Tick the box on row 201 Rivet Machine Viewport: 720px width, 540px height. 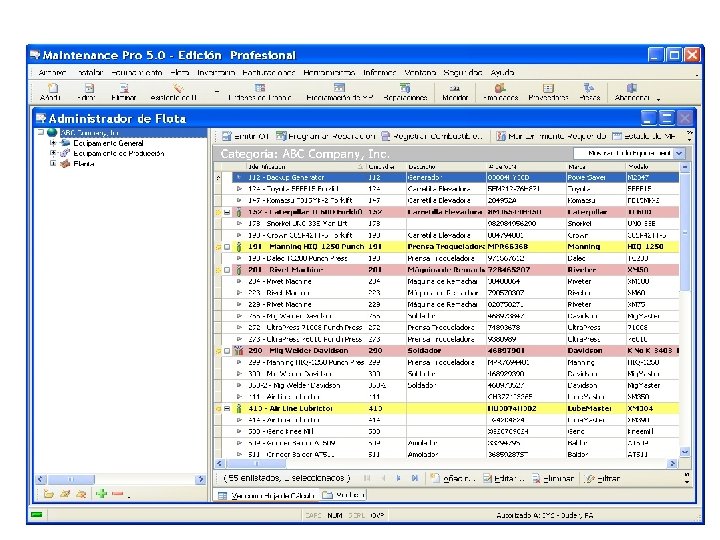[x=227, y=270]
